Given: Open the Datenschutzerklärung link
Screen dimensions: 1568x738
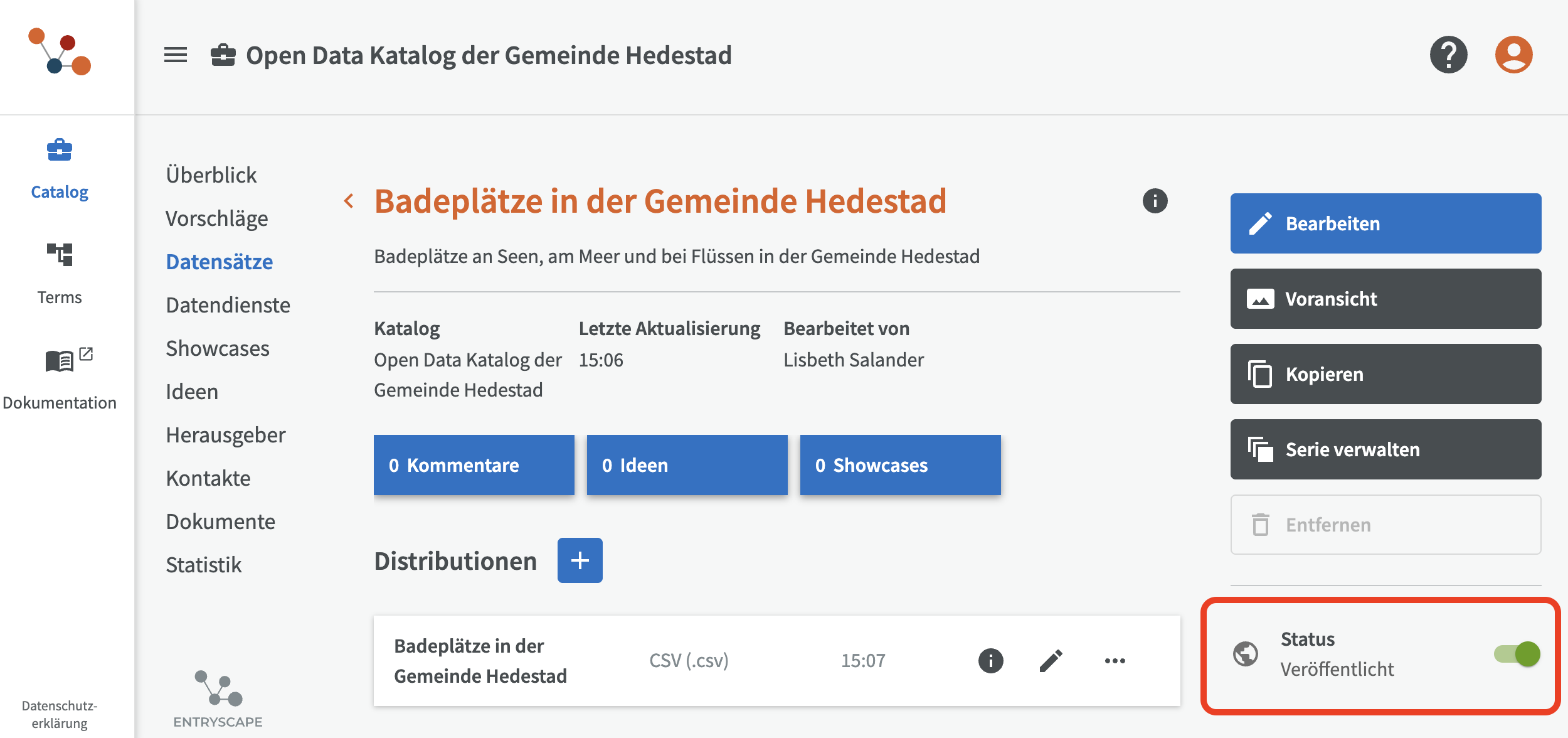Looking at the screenshot, I should (60, 714).
